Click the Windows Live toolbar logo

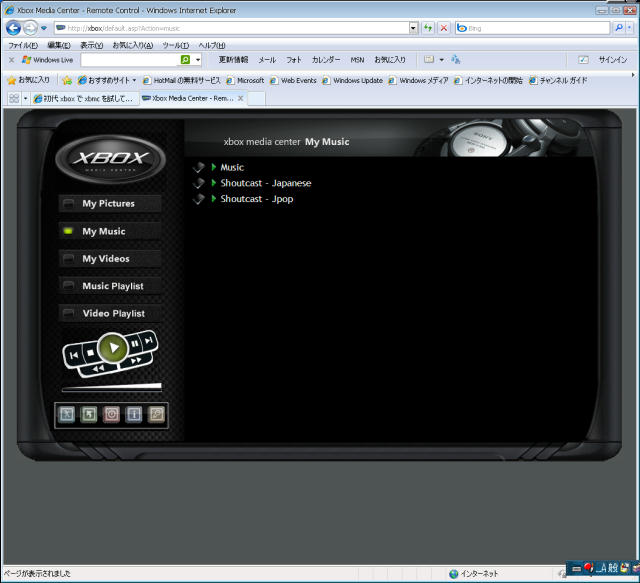tap(48, 60)
